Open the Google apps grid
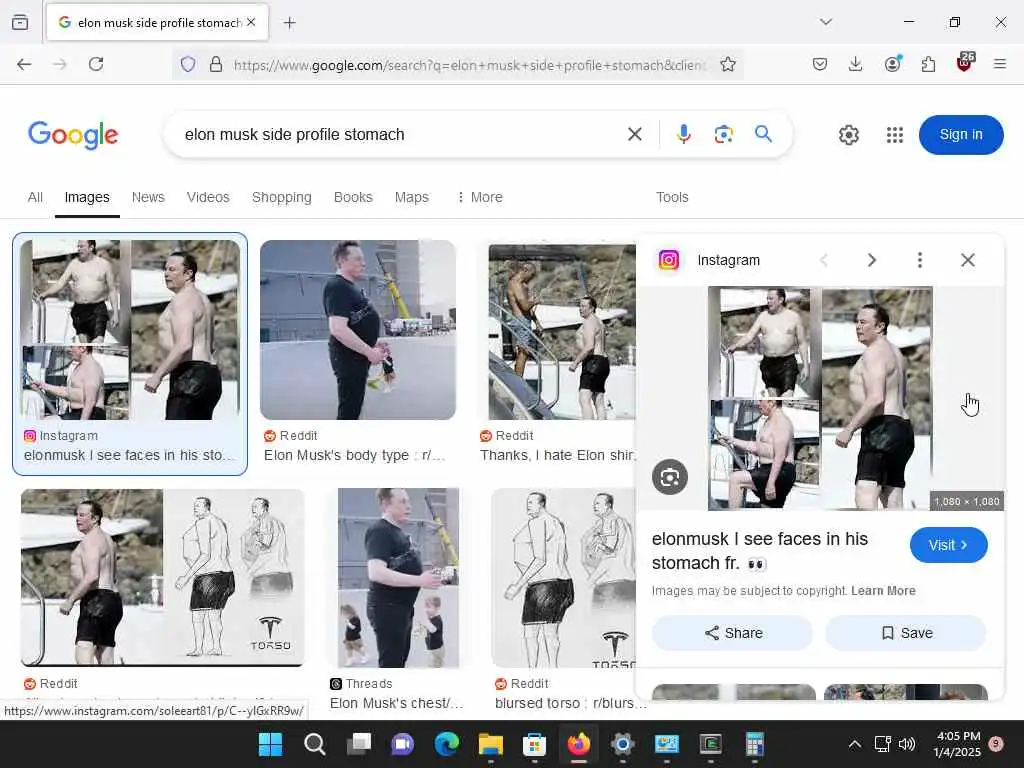 click(895, 135)
